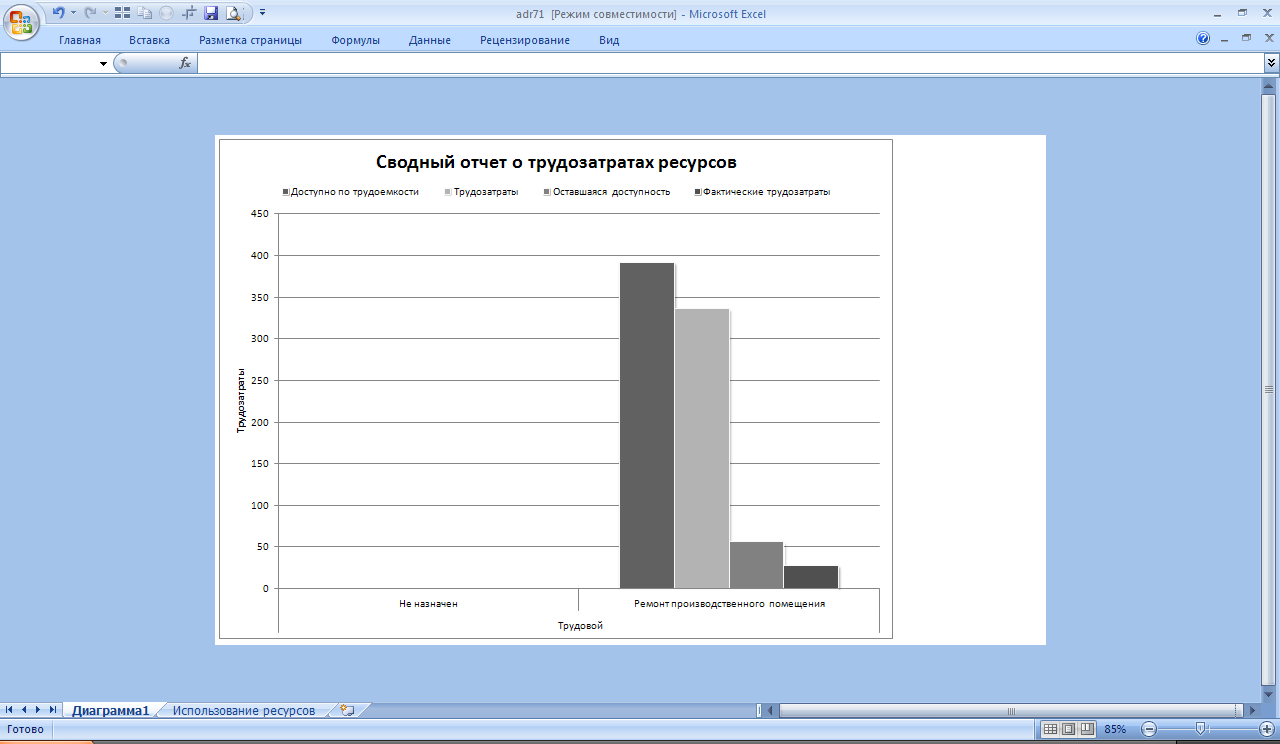Select the Диаграмма1 sheet tab
1280x744 pixels.
click(110, 710)
